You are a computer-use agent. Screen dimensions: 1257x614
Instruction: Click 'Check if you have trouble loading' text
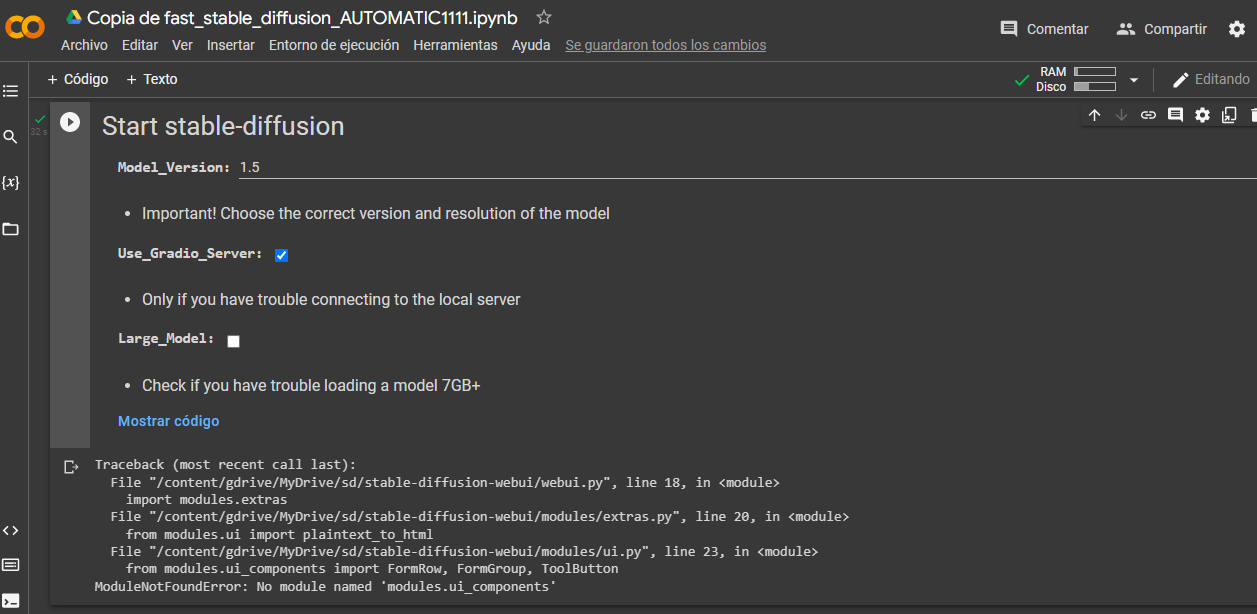pos(311,385)
